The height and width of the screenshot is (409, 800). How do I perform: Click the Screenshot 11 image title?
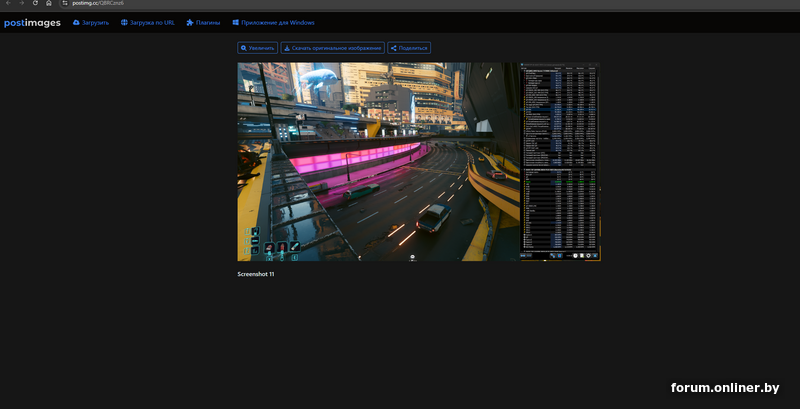click(255, 274)
